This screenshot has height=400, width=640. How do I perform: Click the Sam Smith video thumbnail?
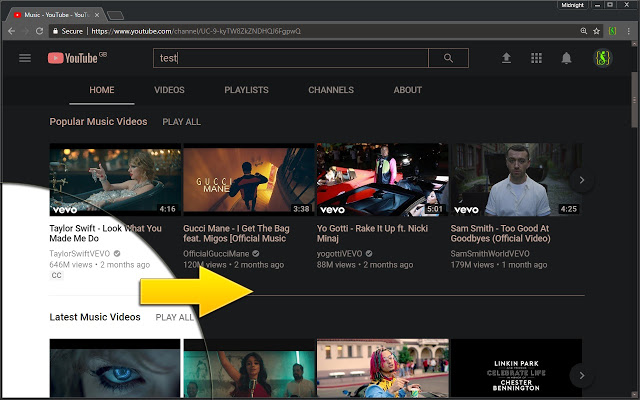pos(516,180)
